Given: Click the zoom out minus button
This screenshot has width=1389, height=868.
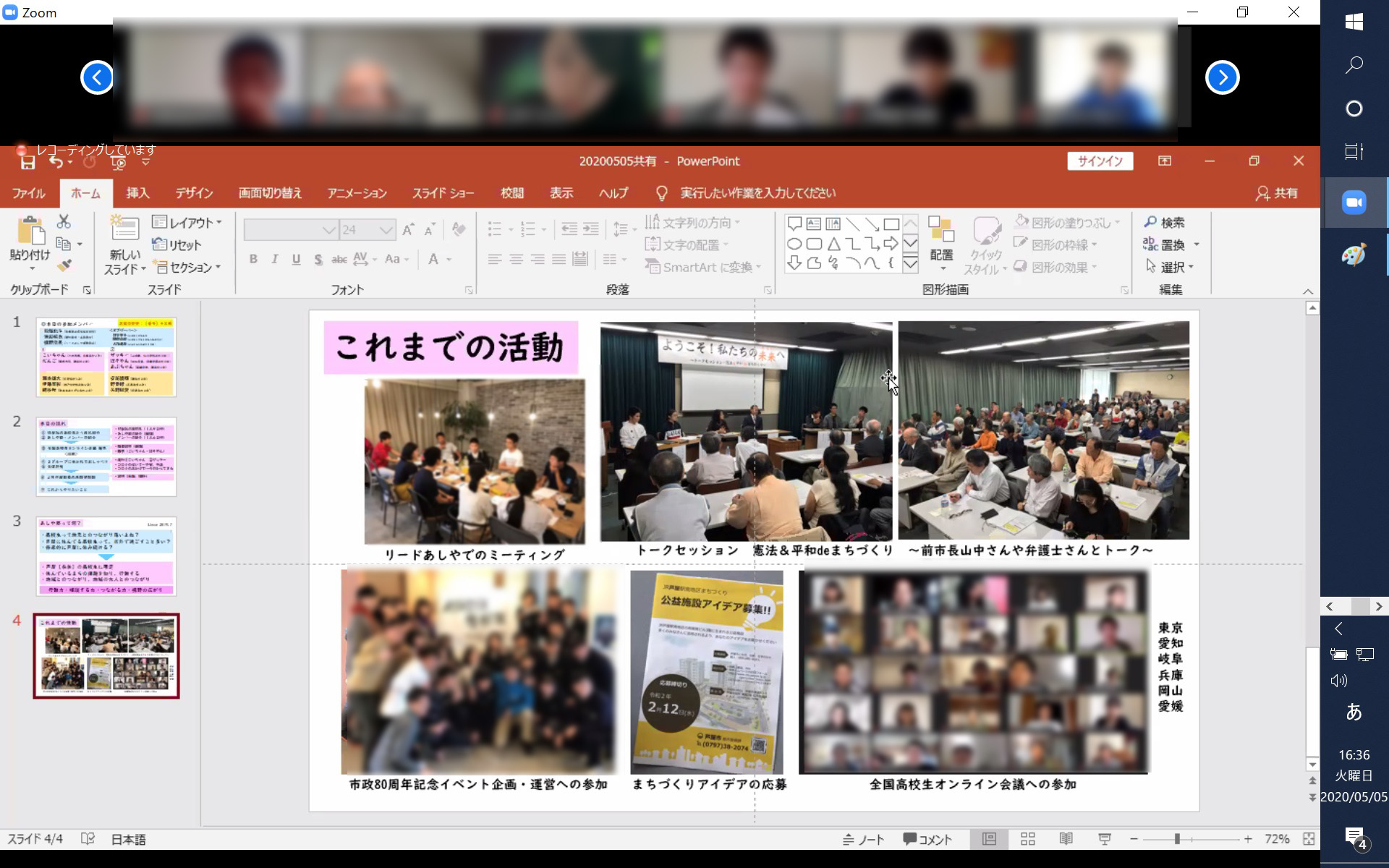Looking at the screenshot, I should [x=1134, y=839].
